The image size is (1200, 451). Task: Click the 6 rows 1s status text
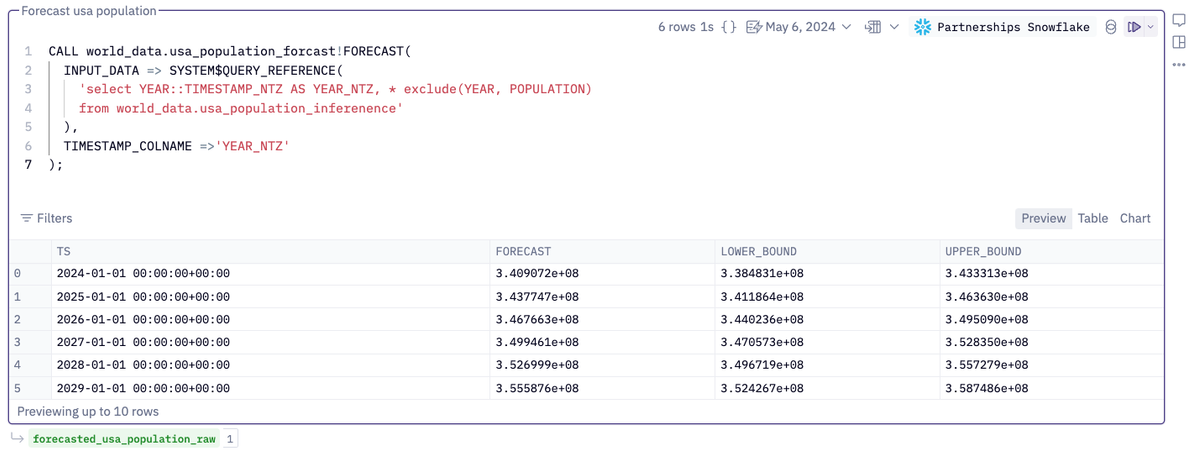tap(686, 27)
